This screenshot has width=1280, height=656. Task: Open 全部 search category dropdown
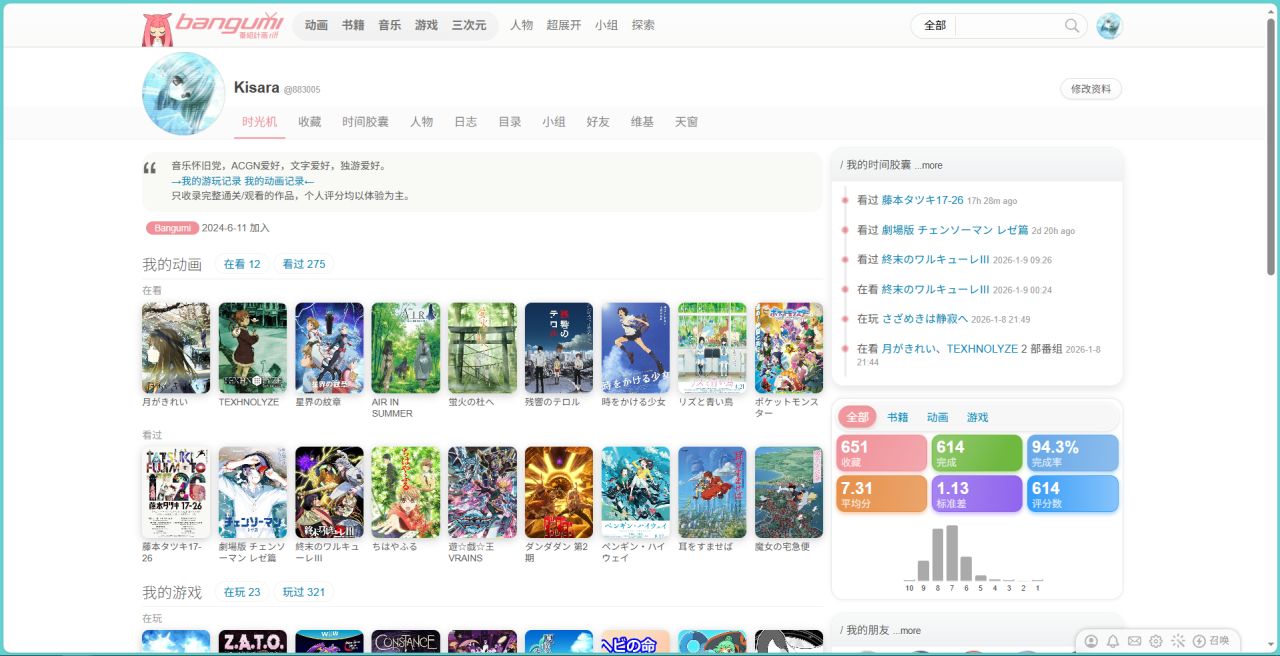934,26
